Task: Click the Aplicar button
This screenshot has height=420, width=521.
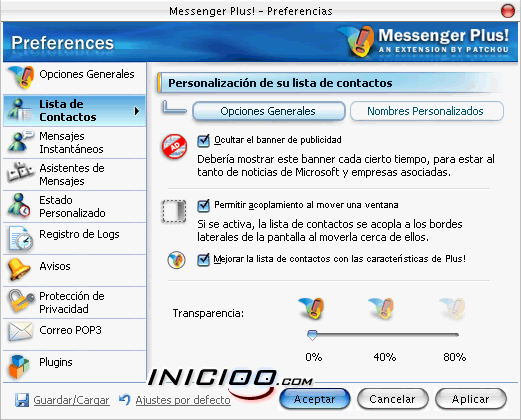Action: [471, 399]
